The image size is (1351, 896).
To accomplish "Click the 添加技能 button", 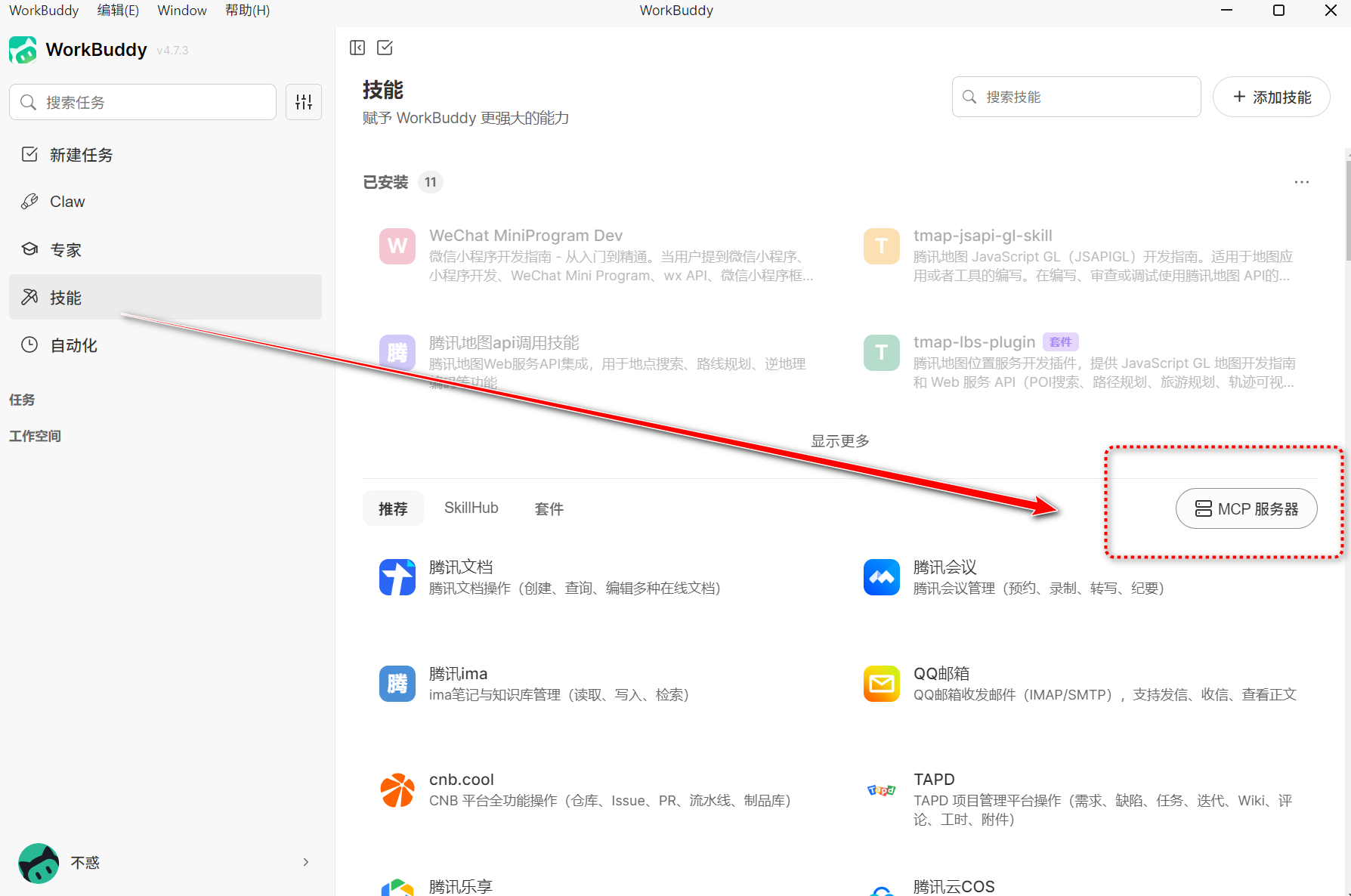I will pyautogui.click(x=1272, y=97).
